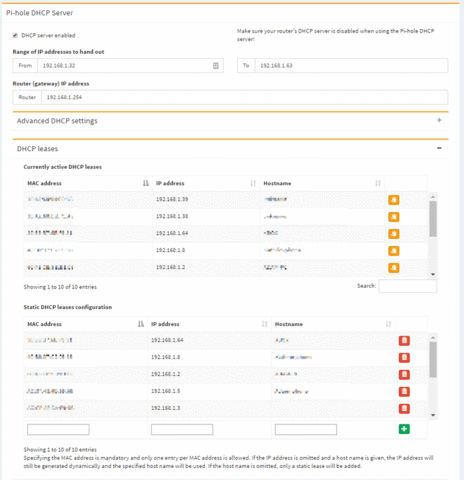Focus the Search field for active leases

pyautogui.click(x=407, y=286)
